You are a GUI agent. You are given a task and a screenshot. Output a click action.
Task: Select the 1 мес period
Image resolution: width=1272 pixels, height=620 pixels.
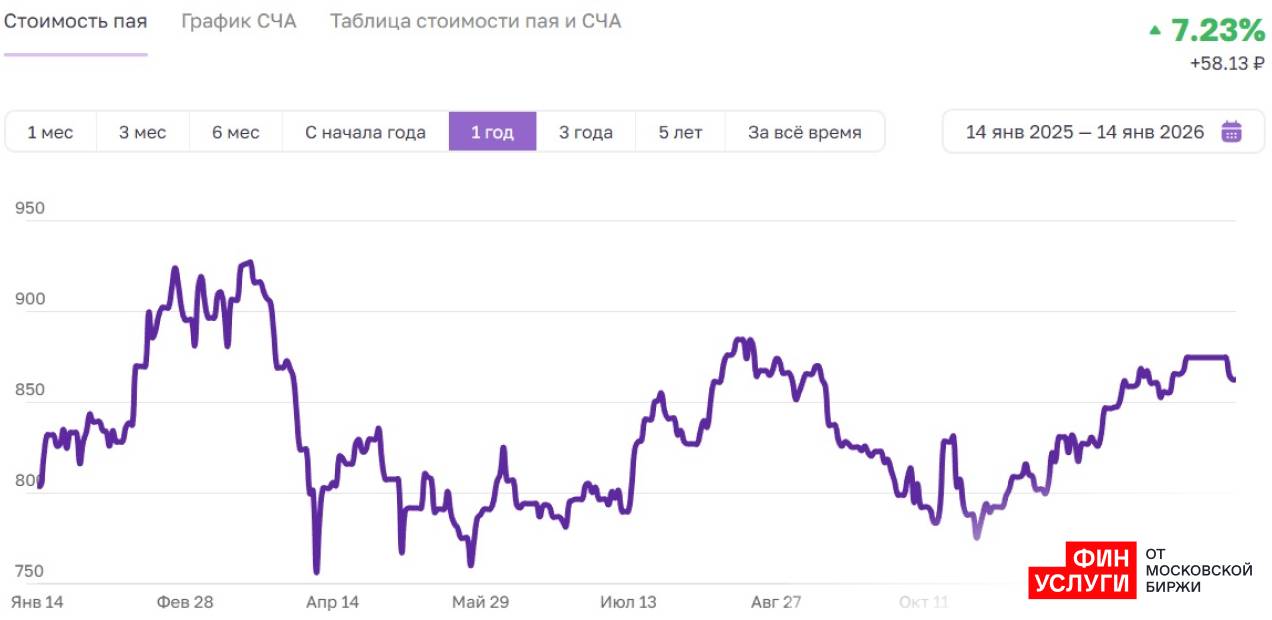pos(50,132)
